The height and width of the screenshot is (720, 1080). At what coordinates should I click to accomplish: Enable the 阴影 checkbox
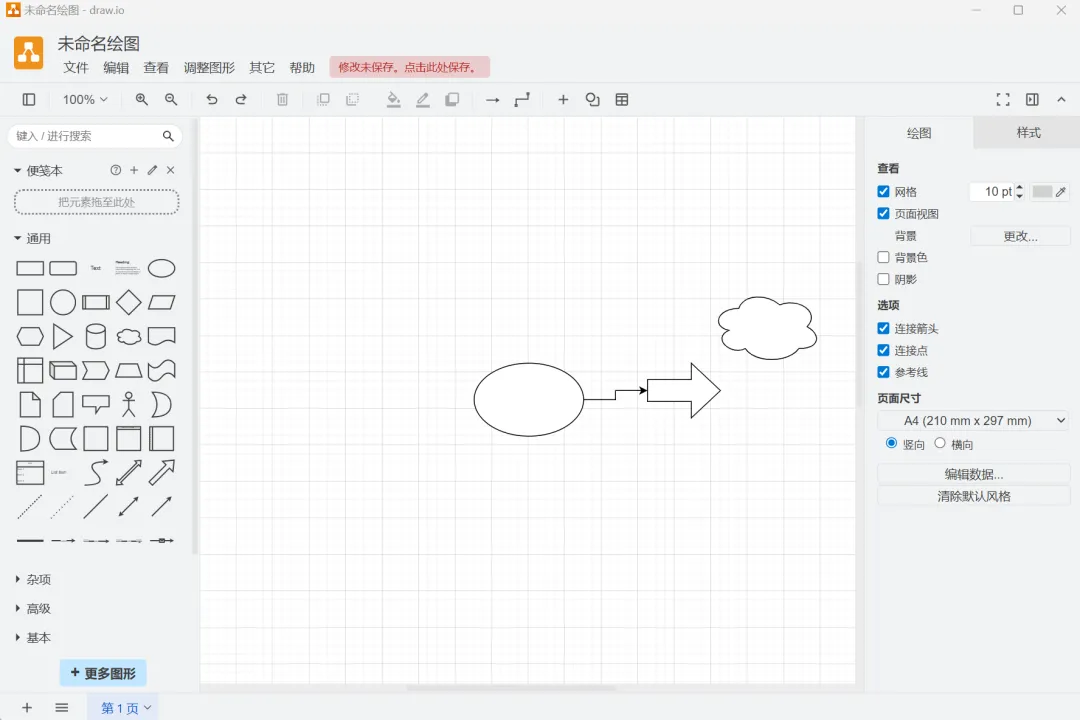884,279
